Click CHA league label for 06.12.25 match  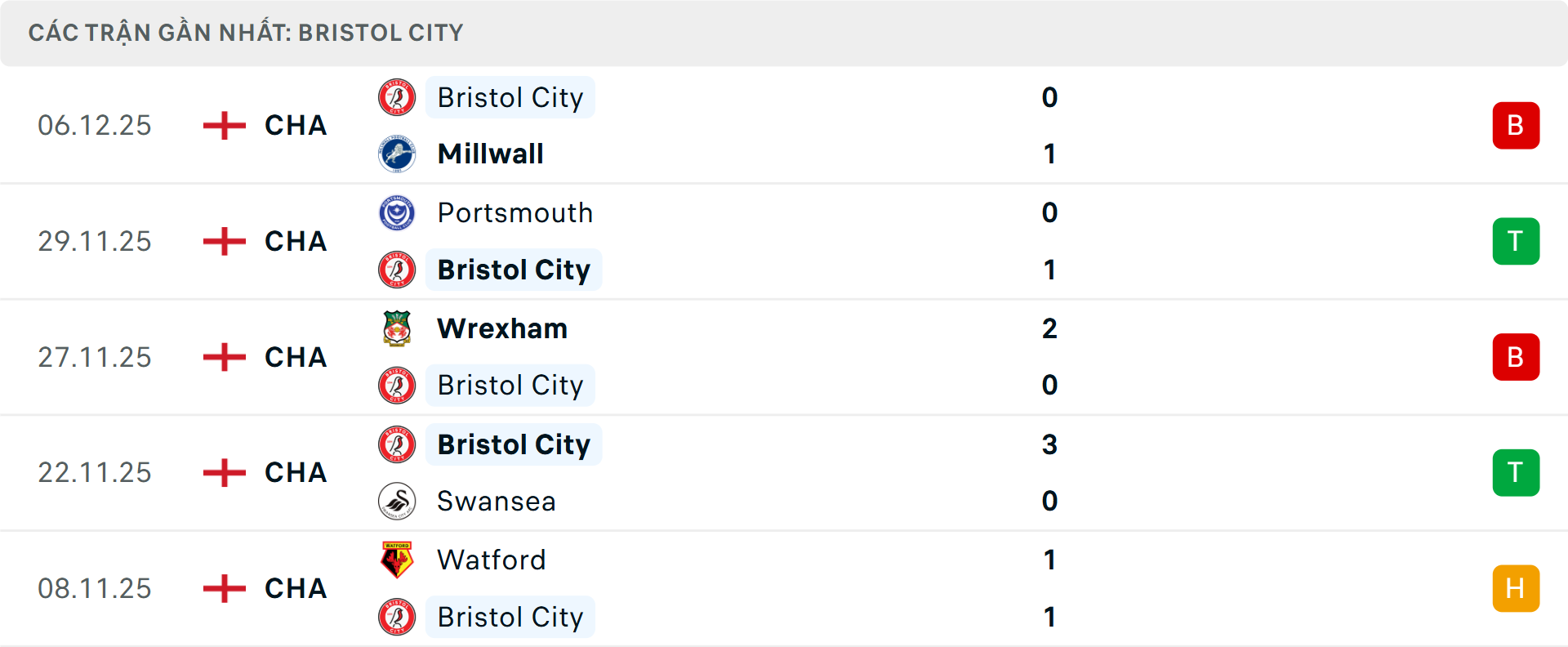[x=296, y=126]
